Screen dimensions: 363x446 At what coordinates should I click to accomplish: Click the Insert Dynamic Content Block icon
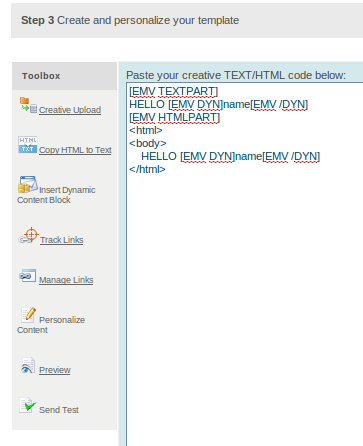tap(28, 185)
